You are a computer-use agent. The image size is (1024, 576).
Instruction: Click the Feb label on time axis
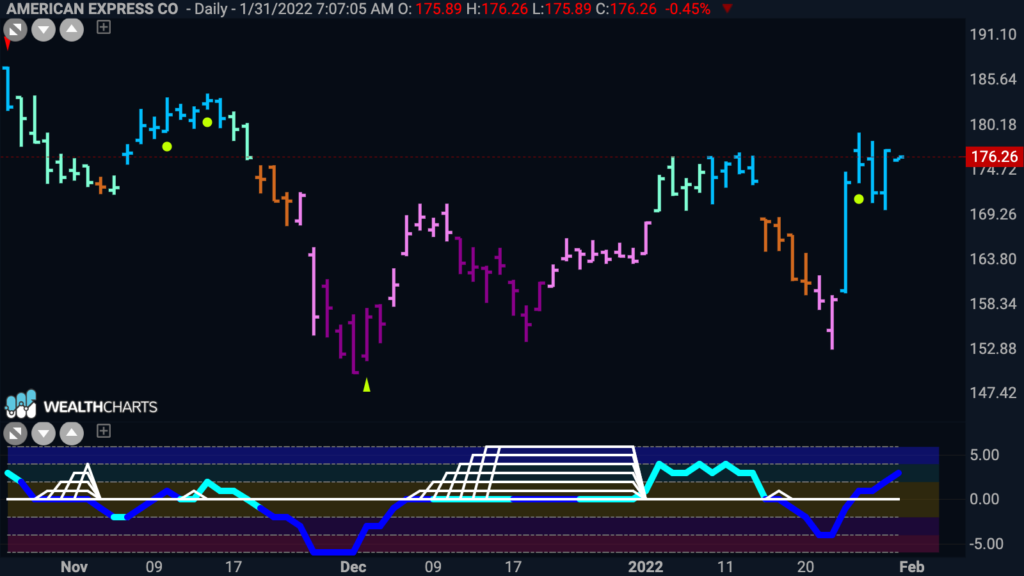[912, 567]
